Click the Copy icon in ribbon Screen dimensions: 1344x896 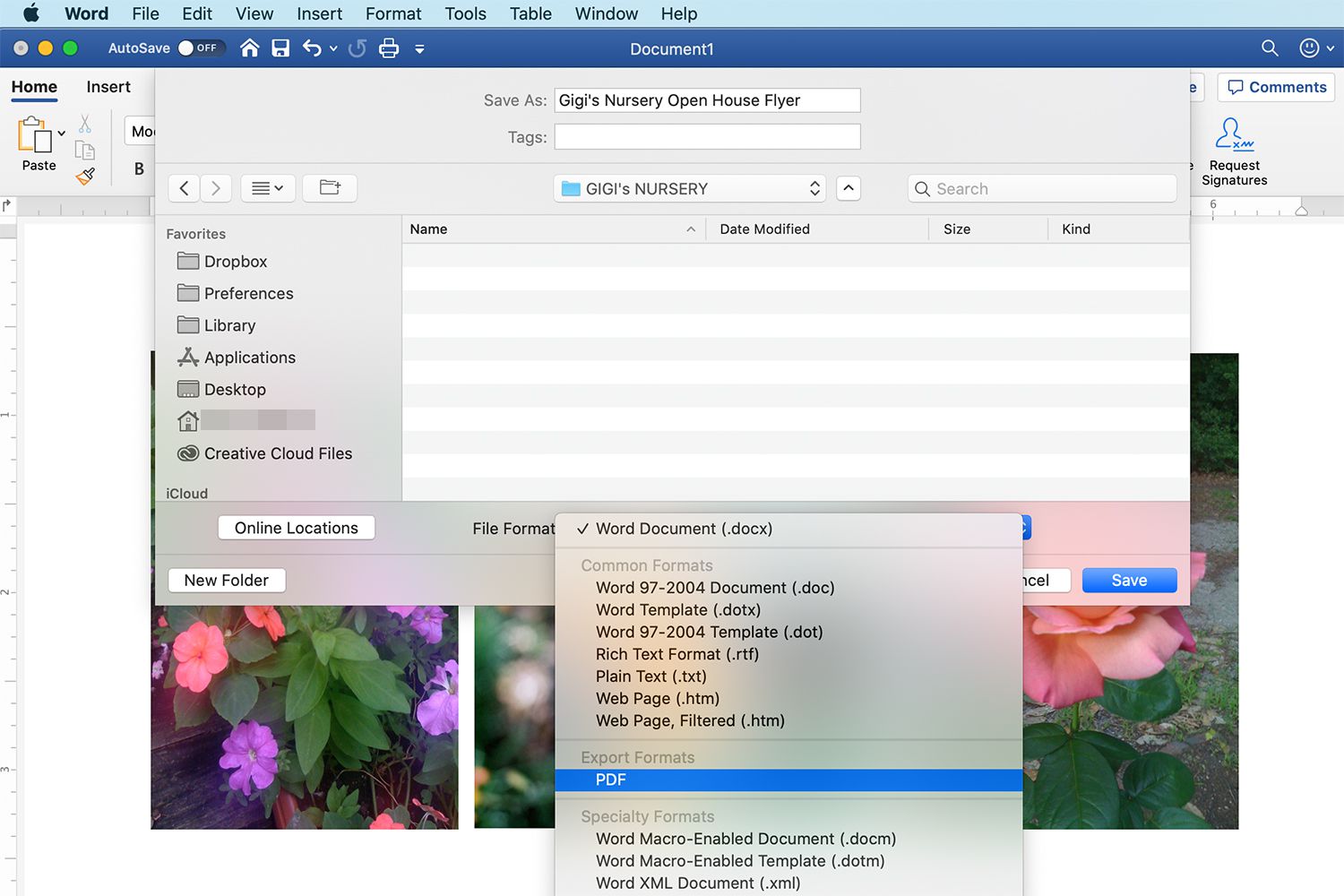coord(85,150)
